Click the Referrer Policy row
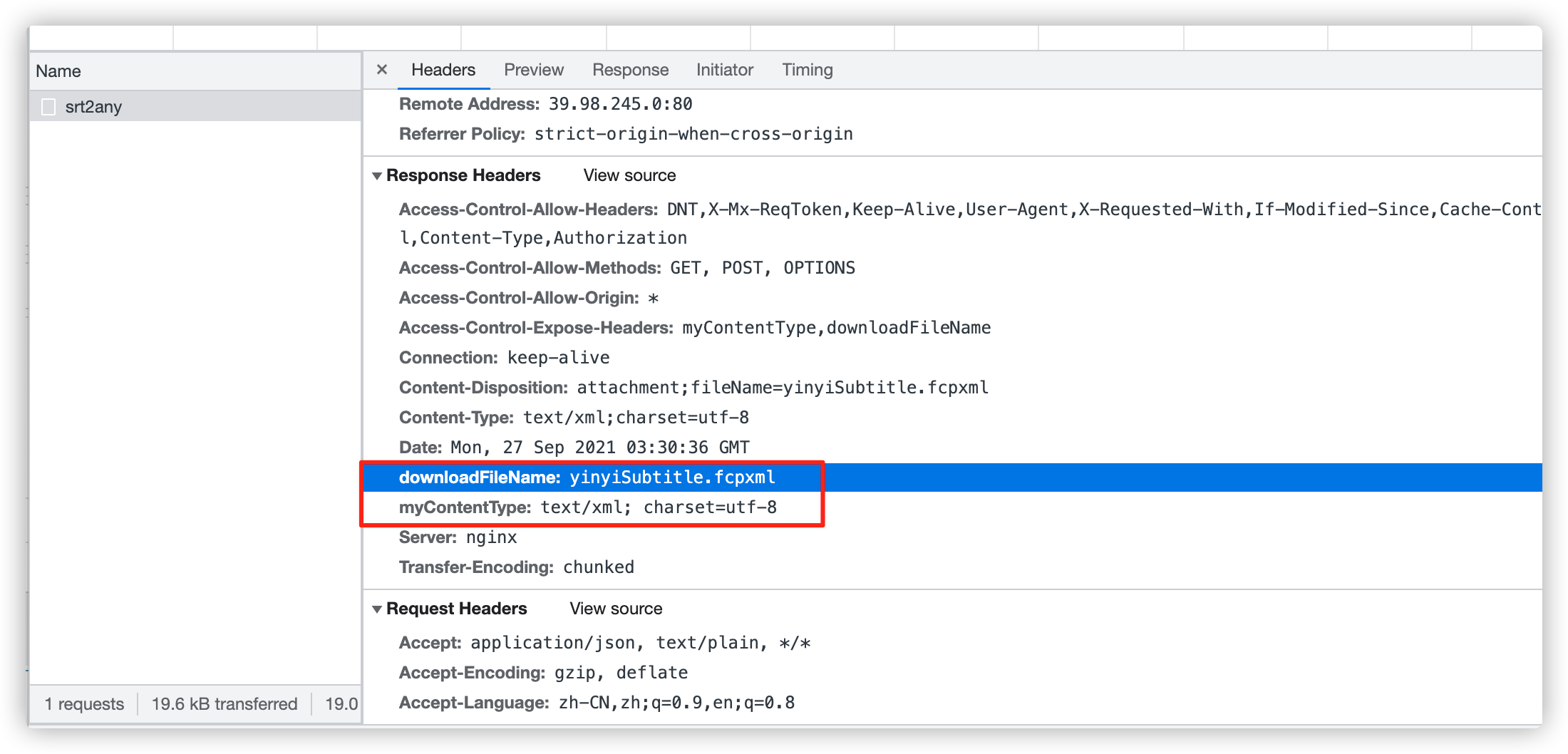 point(625,134)
